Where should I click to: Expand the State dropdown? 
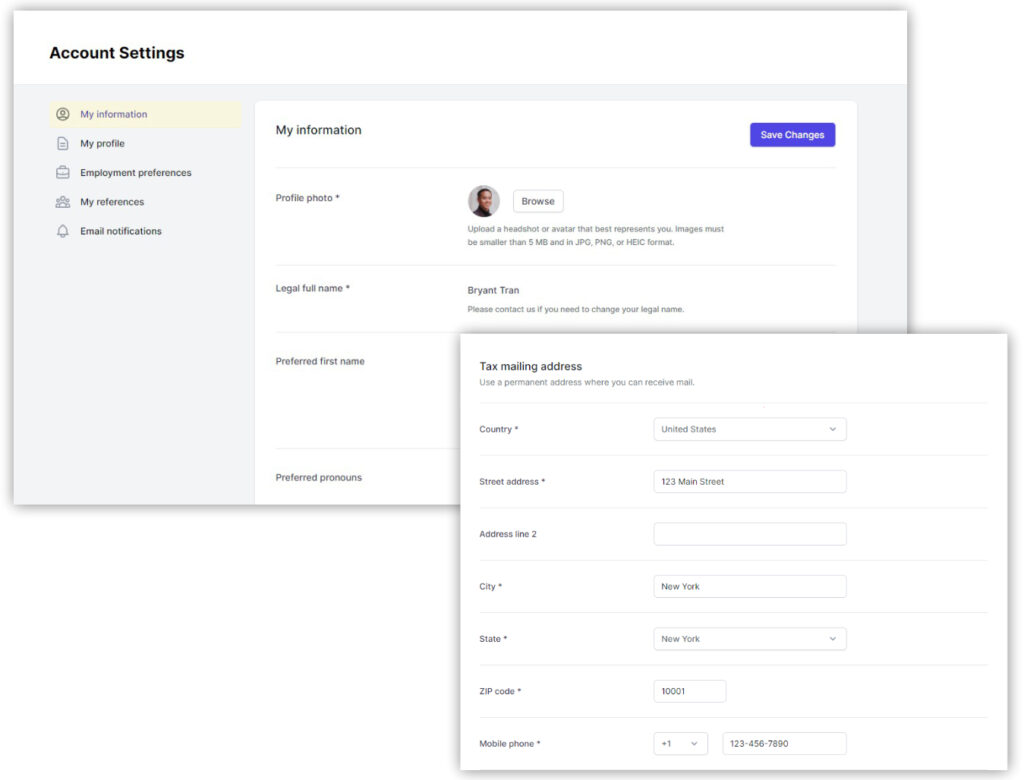(x=749, y=639)
